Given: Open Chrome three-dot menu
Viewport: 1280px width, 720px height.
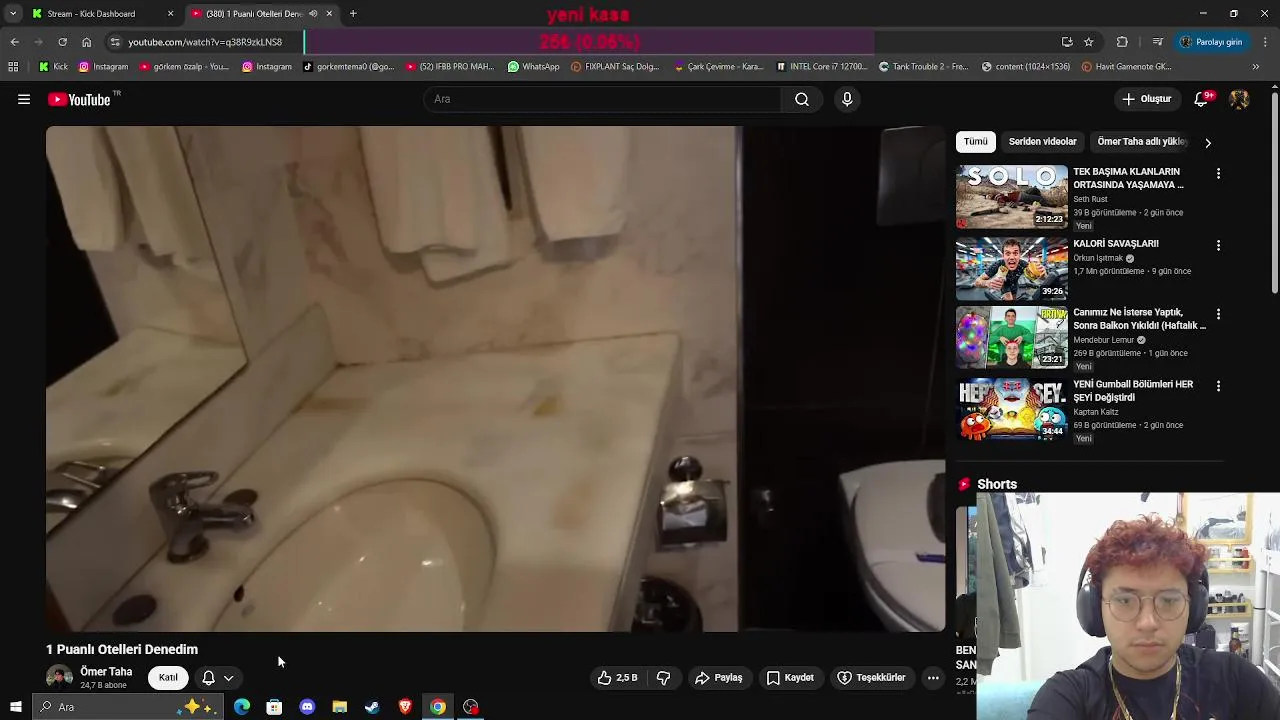Looking at the screenshot, I should pos(1265,42).
